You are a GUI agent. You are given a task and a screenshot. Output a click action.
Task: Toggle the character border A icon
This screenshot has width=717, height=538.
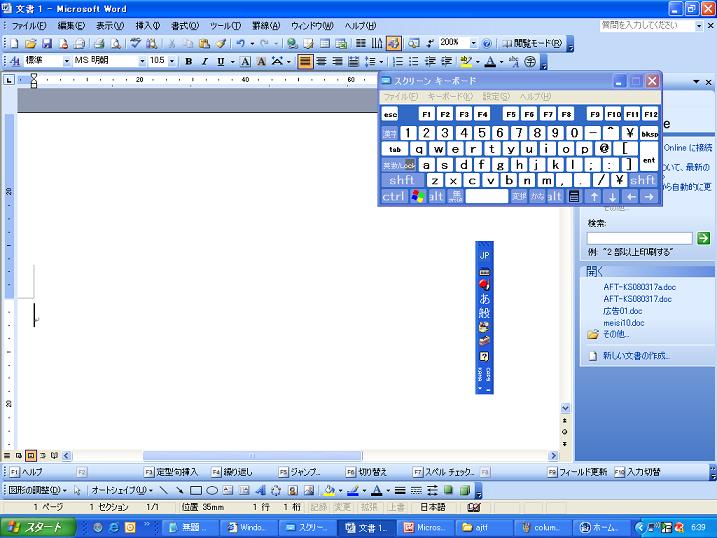pos(245,61)
